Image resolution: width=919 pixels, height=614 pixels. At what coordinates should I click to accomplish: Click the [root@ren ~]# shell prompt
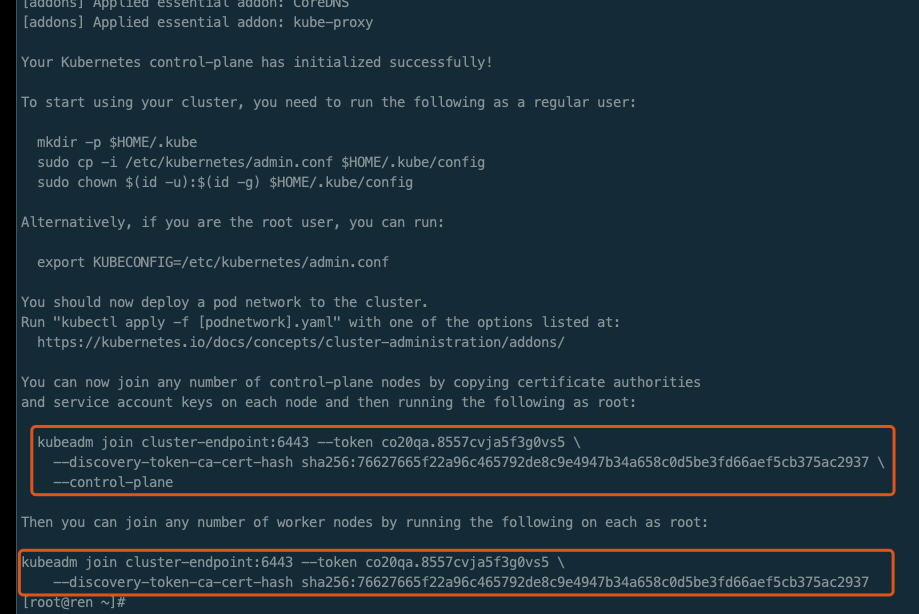pos(73,602)
